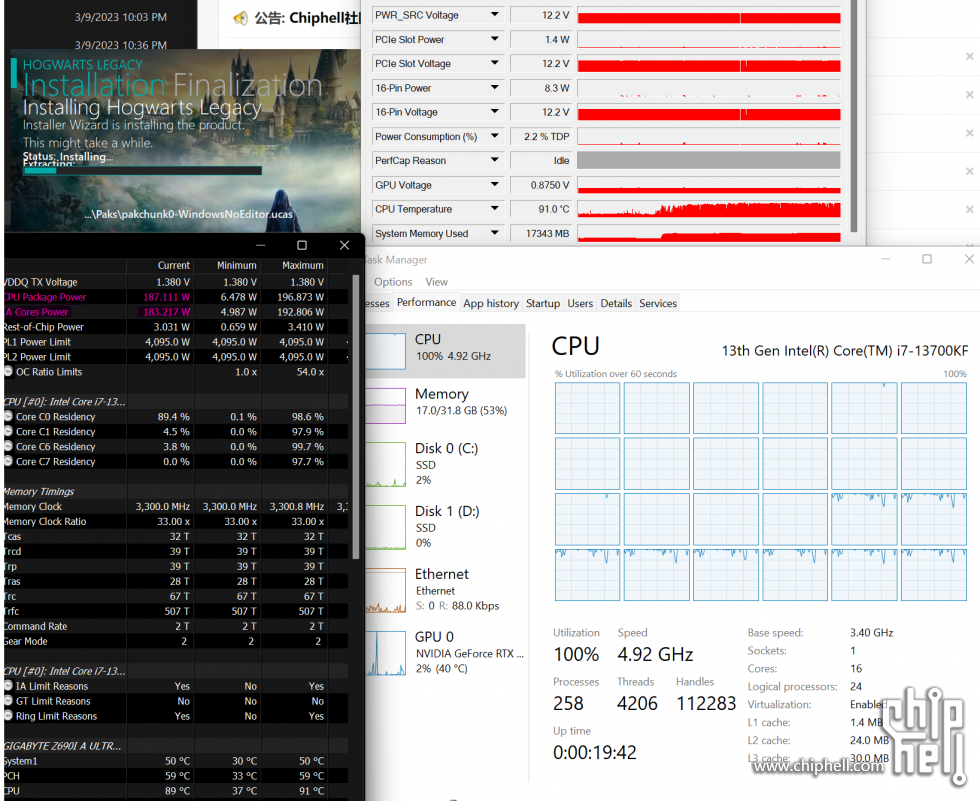Open Task Manager Options menu

[x=393, y=282]
